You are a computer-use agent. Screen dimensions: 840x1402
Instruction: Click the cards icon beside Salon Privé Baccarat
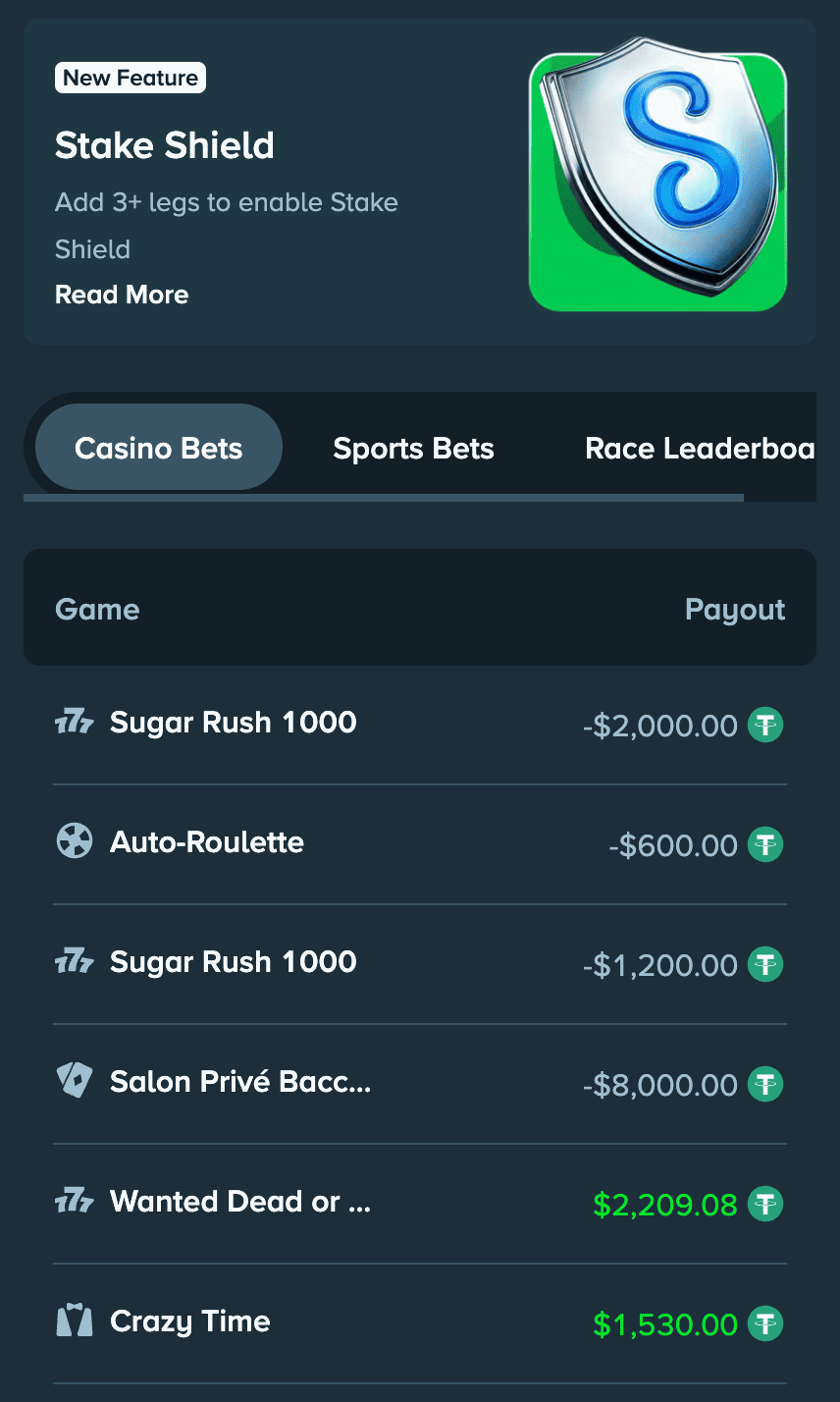tap(74, 1082)
